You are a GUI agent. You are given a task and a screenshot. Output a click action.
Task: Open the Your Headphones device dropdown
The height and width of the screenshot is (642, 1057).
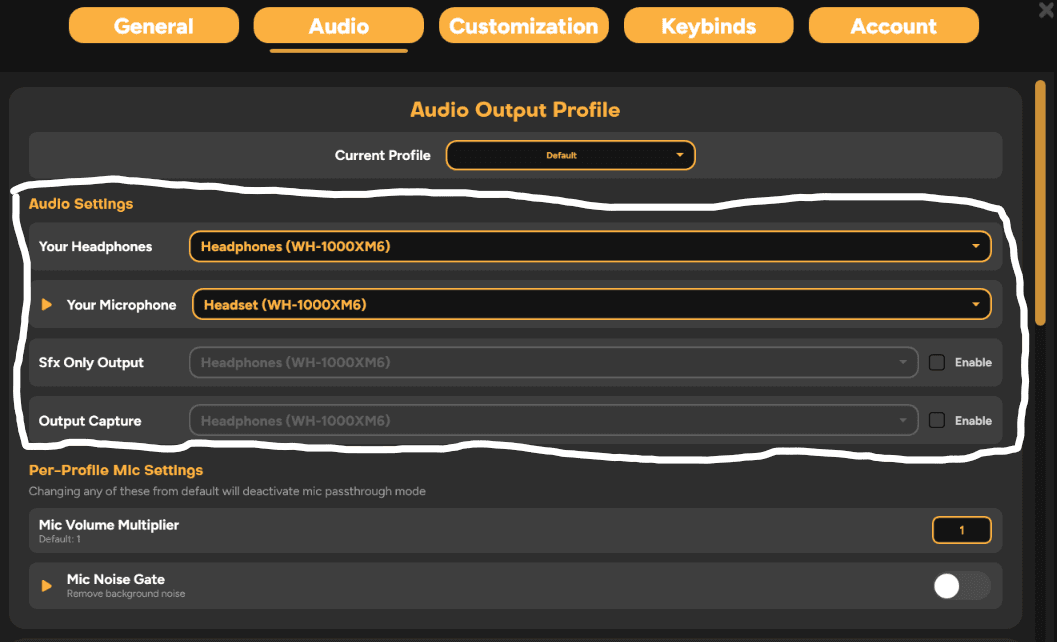tap(590, 247)
